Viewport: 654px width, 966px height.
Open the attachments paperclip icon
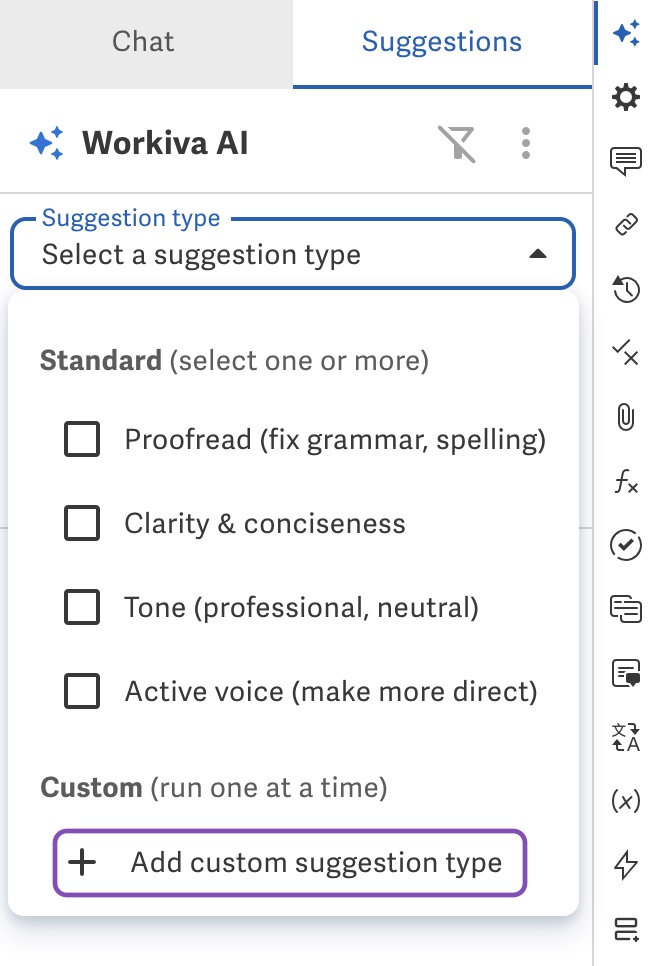[x=626, y=417]
